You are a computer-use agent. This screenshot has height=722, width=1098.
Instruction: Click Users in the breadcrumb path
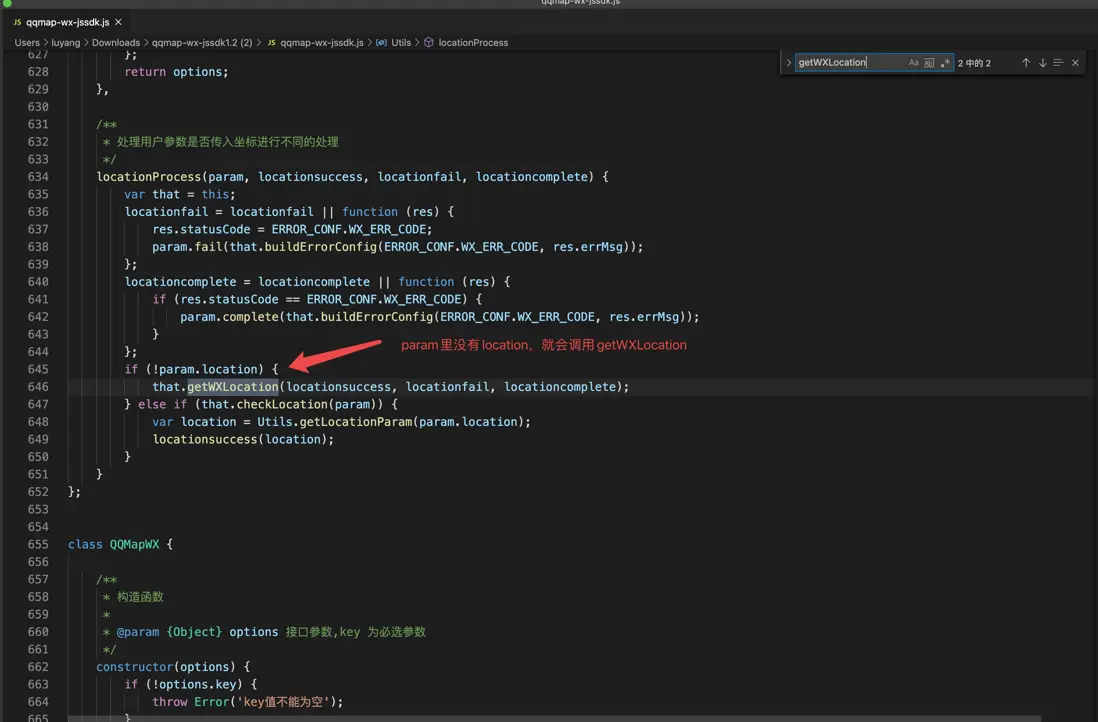[x=27, y=43]
